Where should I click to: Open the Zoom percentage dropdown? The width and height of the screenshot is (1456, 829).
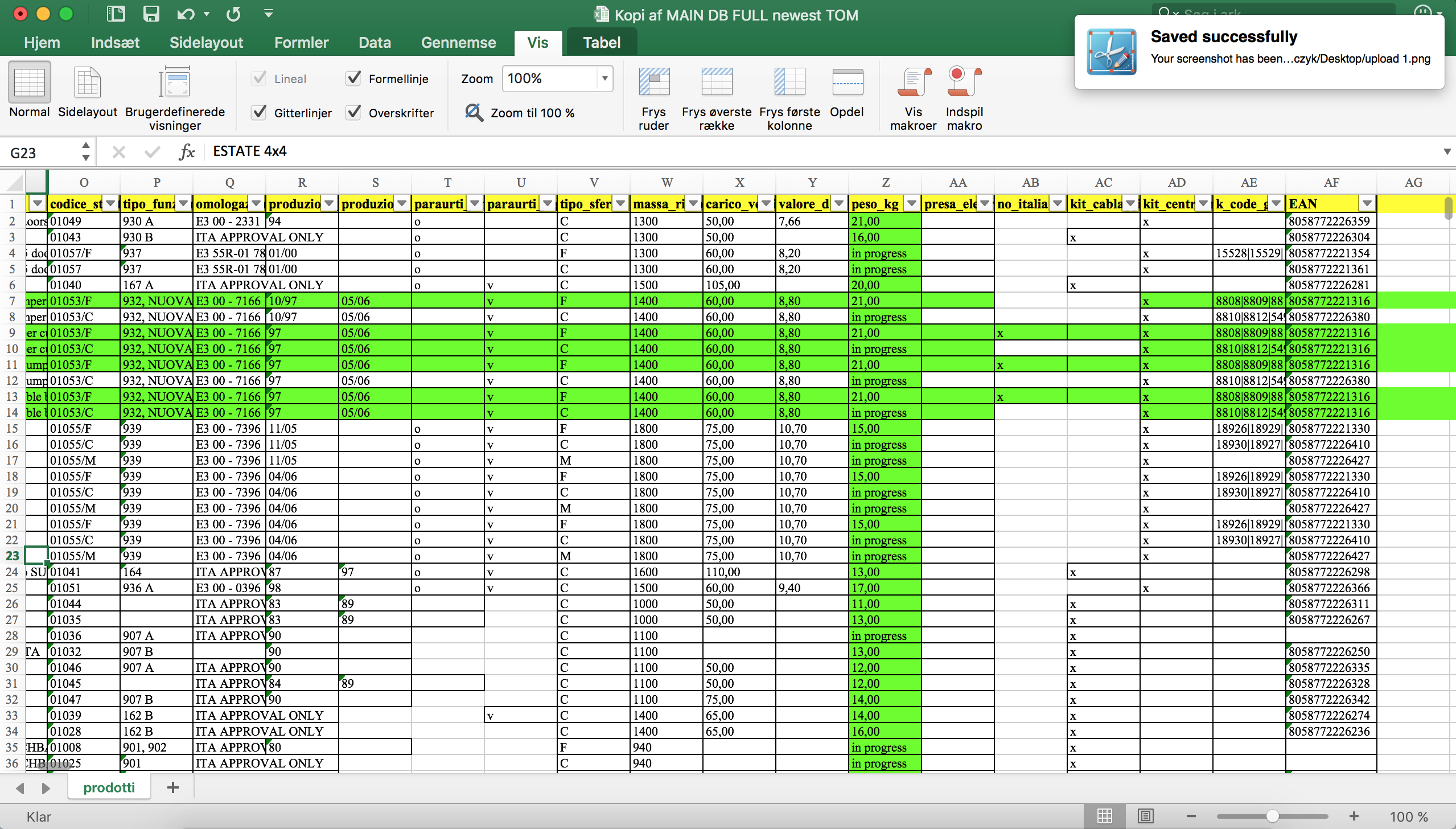click(604, 79)
